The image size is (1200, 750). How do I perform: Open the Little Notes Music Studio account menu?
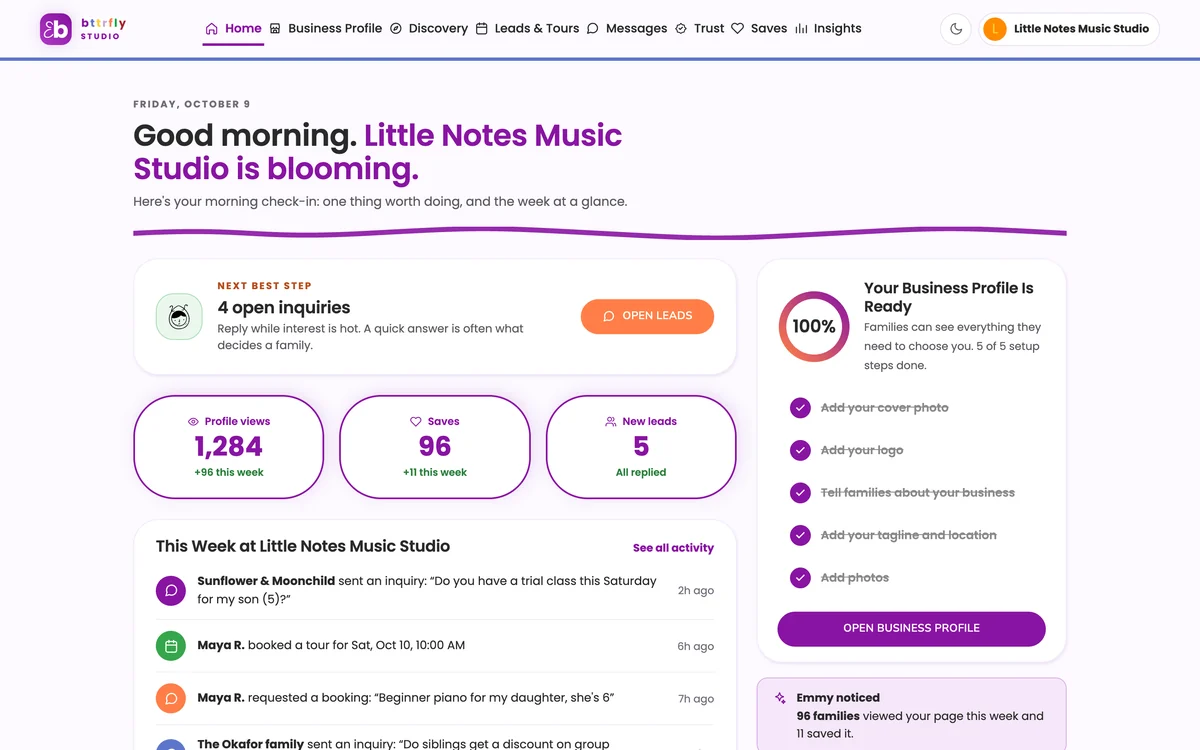1069,29
